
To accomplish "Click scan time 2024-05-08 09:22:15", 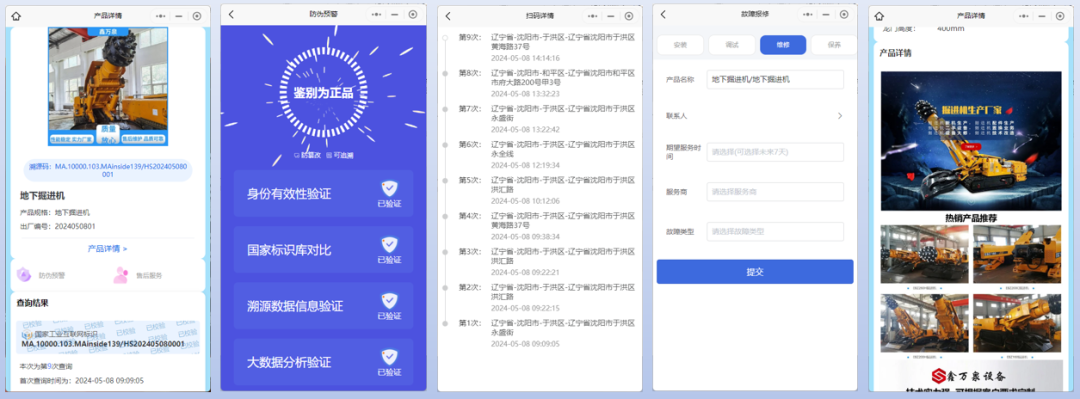I will pyautogui.click(x=525, y=308).
